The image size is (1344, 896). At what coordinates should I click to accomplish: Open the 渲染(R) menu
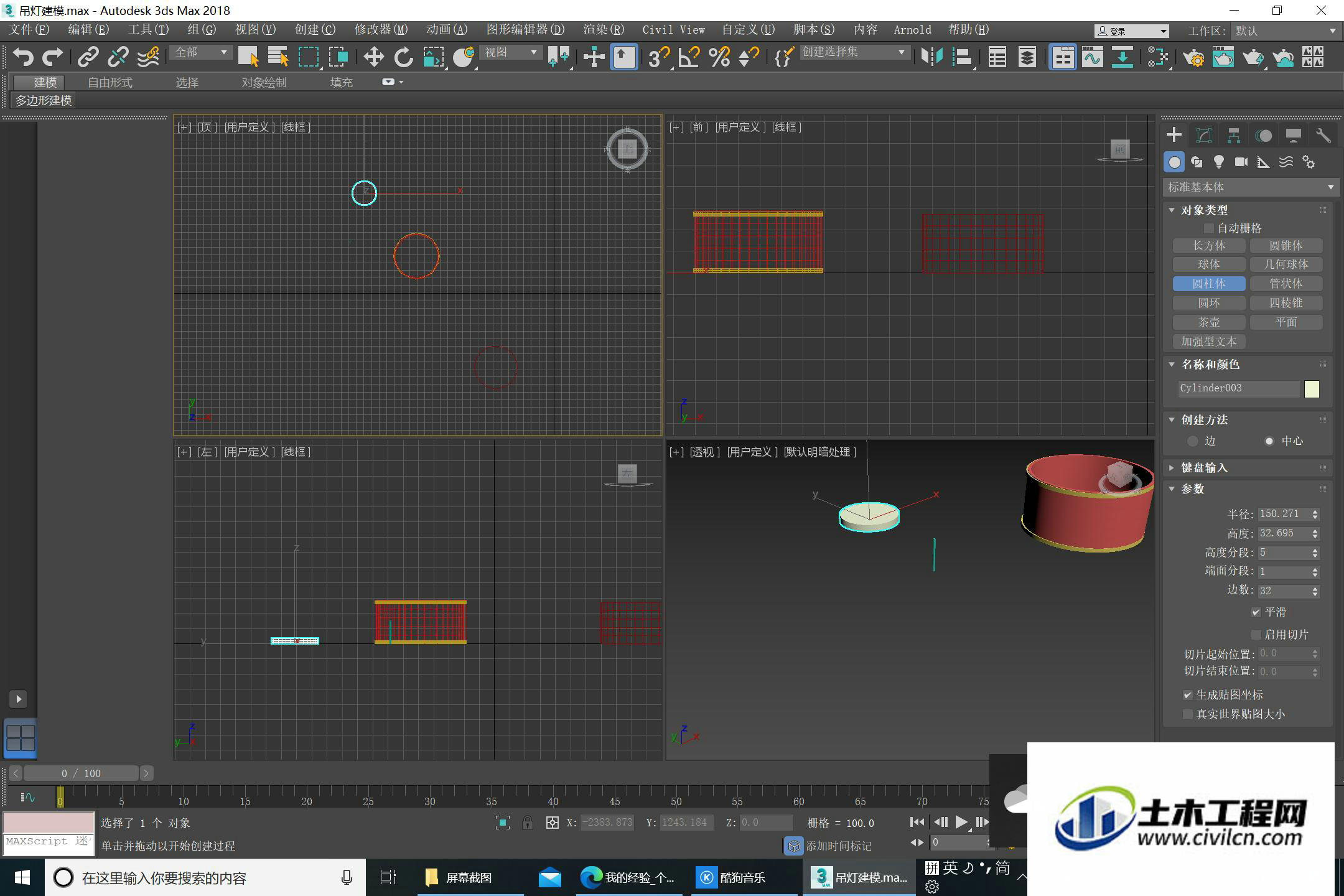[x=603, y=30]
